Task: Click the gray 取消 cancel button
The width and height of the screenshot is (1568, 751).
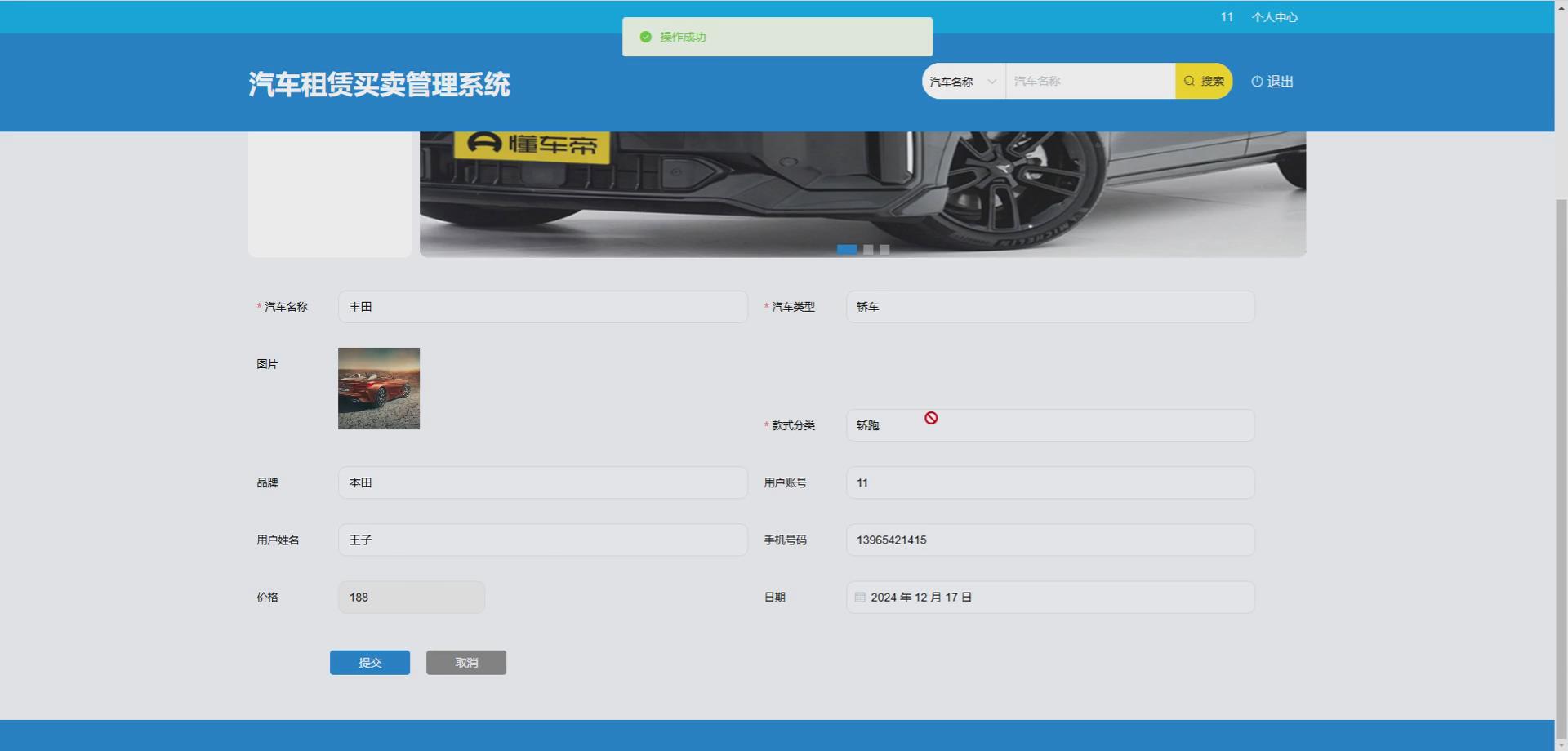Action: pyautogui.click(x=466, y=663)
